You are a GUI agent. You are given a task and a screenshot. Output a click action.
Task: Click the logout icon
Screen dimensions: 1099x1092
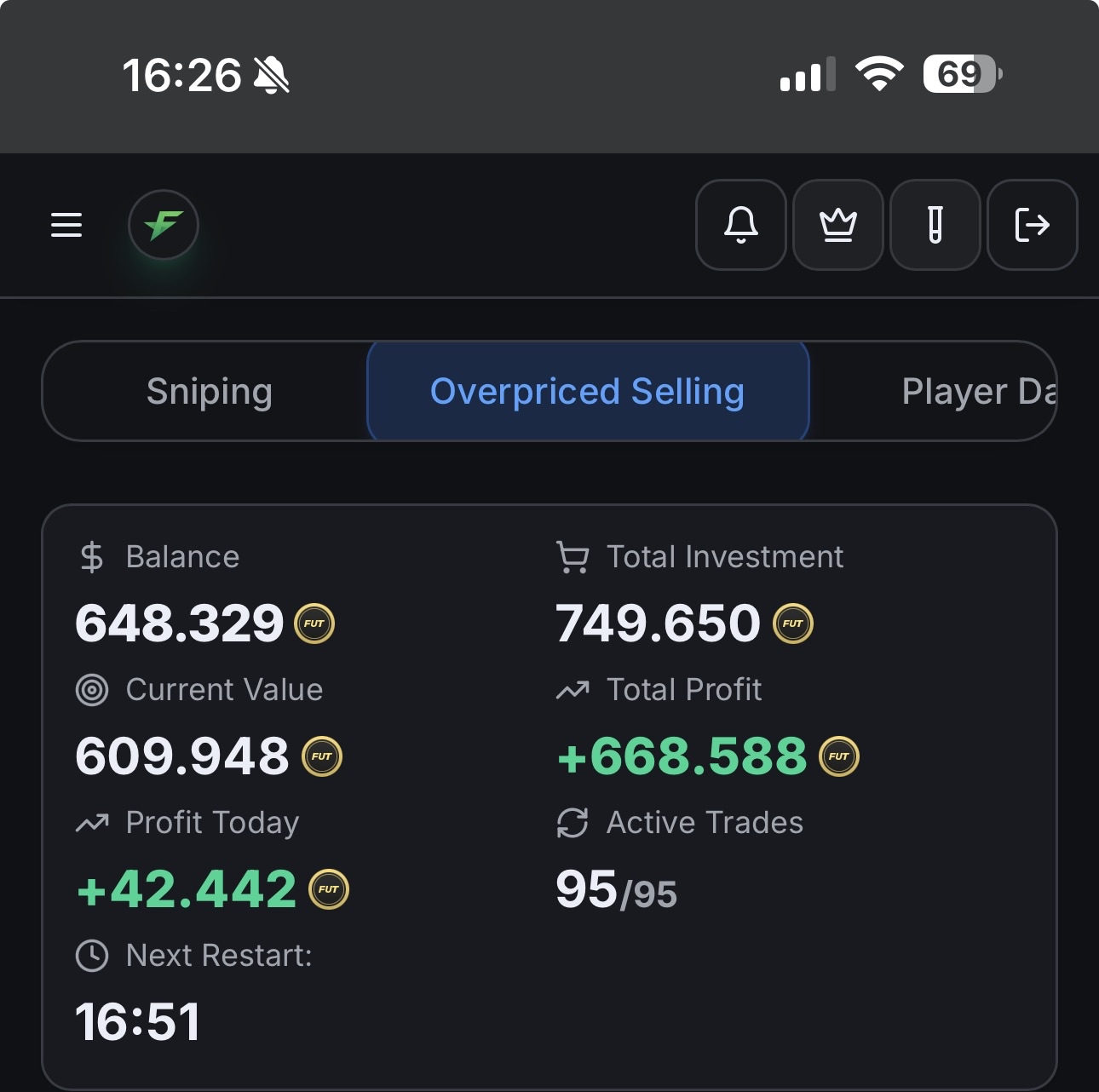tap(1033, 225)
